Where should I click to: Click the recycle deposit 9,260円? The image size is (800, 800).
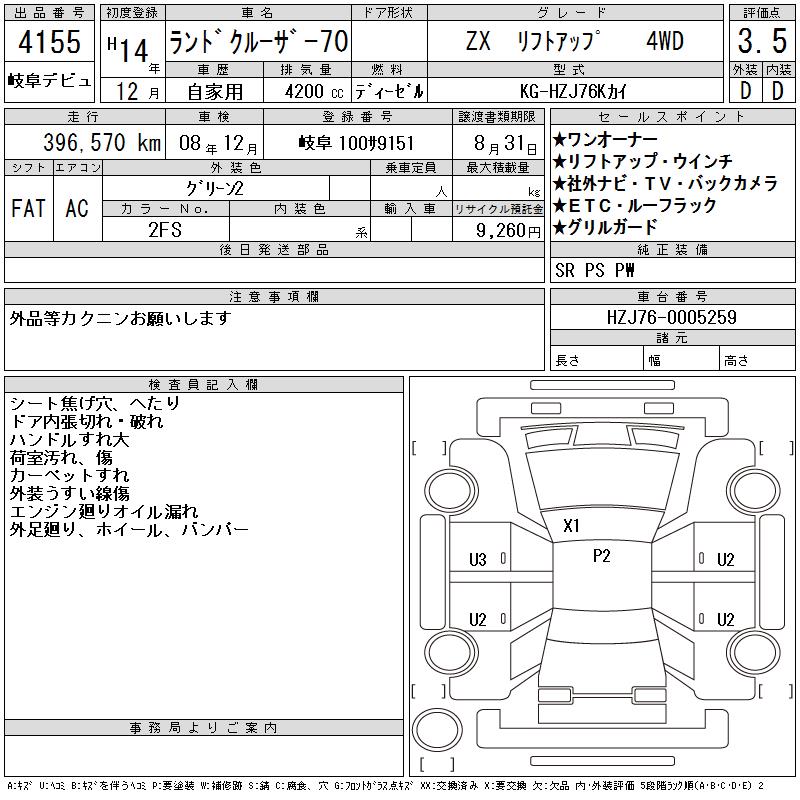[x=508, y=231]
